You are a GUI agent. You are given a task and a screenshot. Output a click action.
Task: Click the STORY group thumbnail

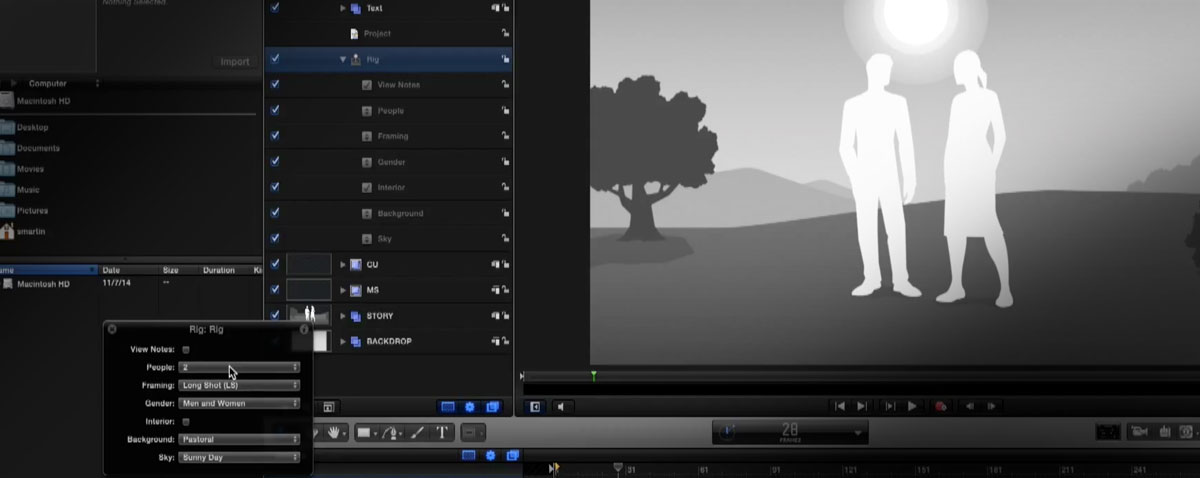click(x=308, y=316)
